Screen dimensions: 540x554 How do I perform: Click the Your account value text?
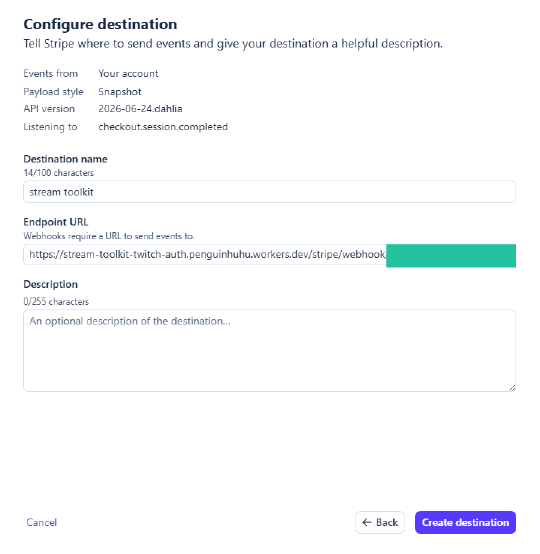(128, 73)
